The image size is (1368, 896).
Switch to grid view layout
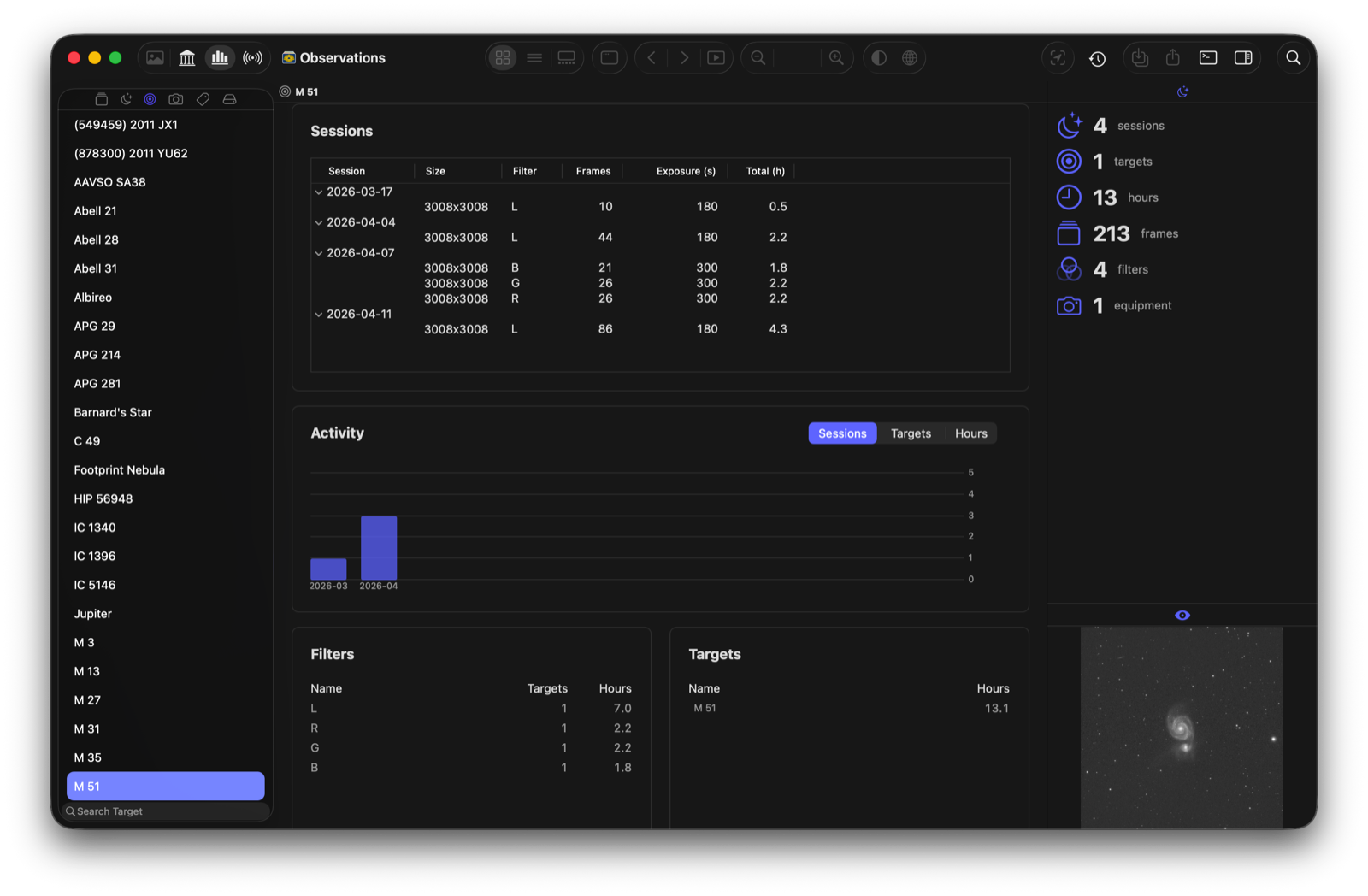(503, 58)
